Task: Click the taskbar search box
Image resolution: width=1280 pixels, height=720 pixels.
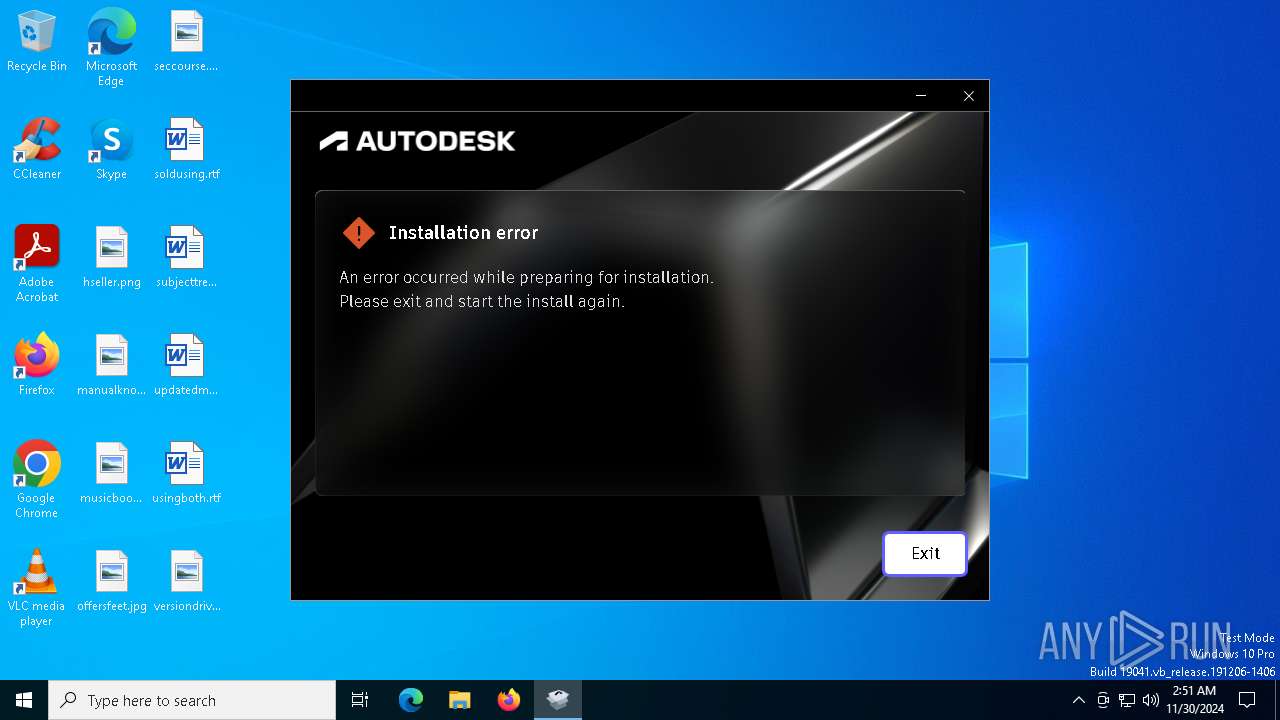Action: point(192,700)
